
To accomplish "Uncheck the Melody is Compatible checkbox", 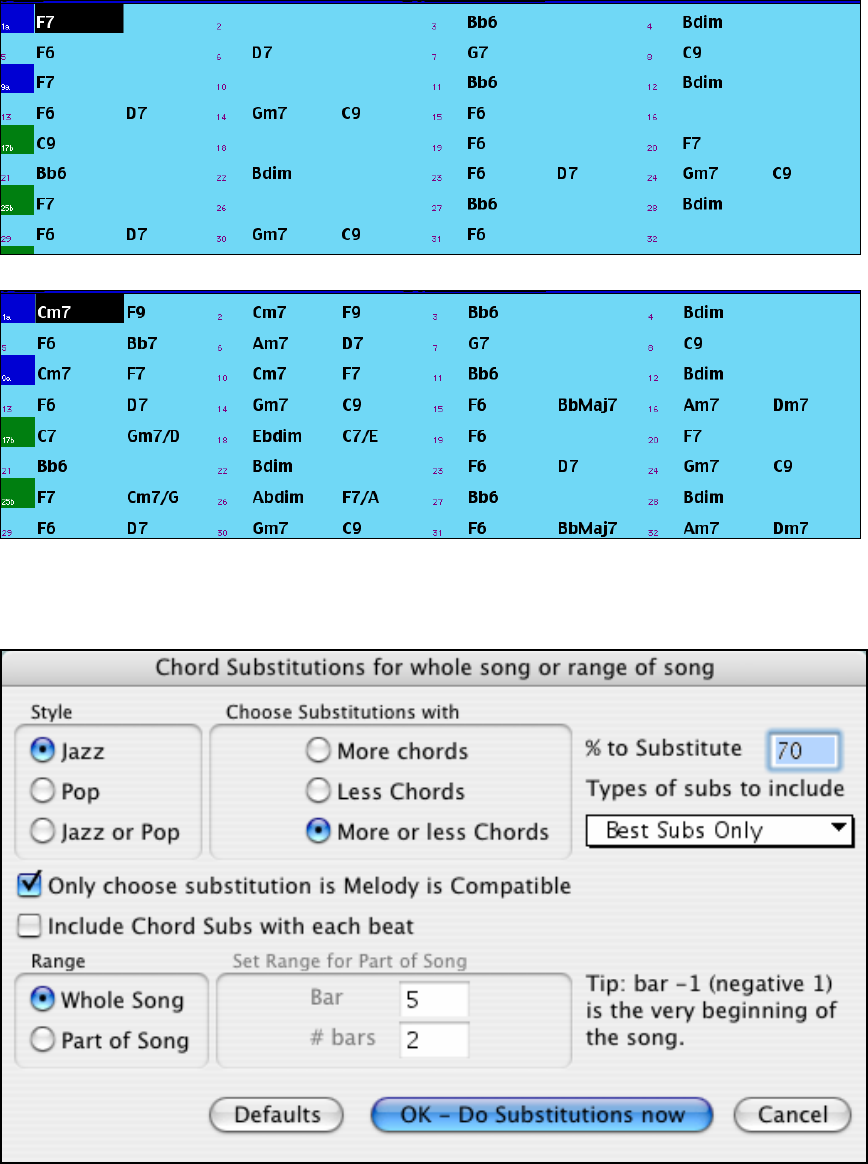I will (x=30, y=885).
